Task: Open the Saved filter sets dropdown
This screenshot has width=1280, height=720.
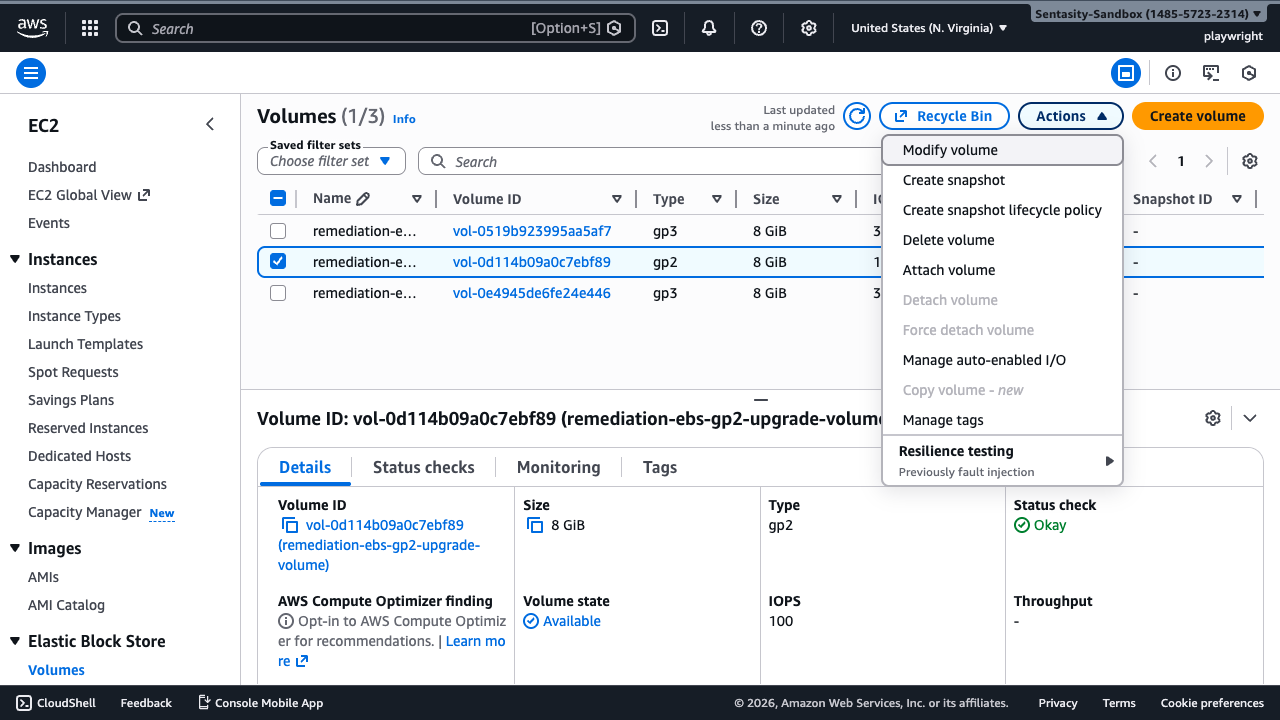Action: coord(331,161)
